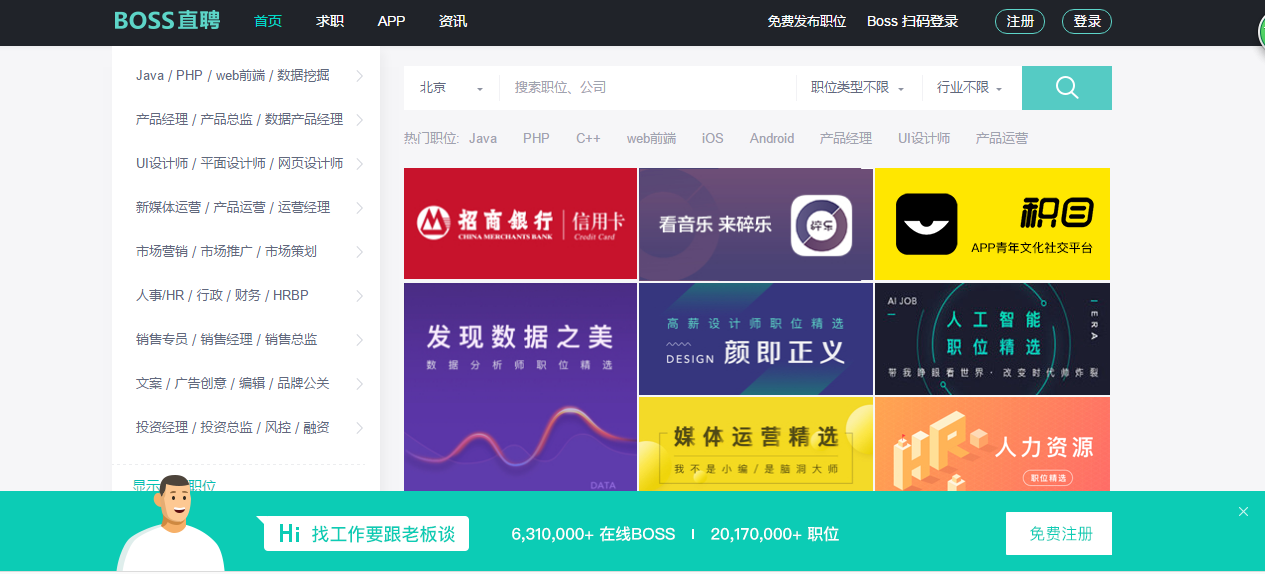Image resolution: width=1265 pixels, height=574 pixels.
Task: Expand the 产品经理 / 产品总监 category arrow
Action: [359, 120]
